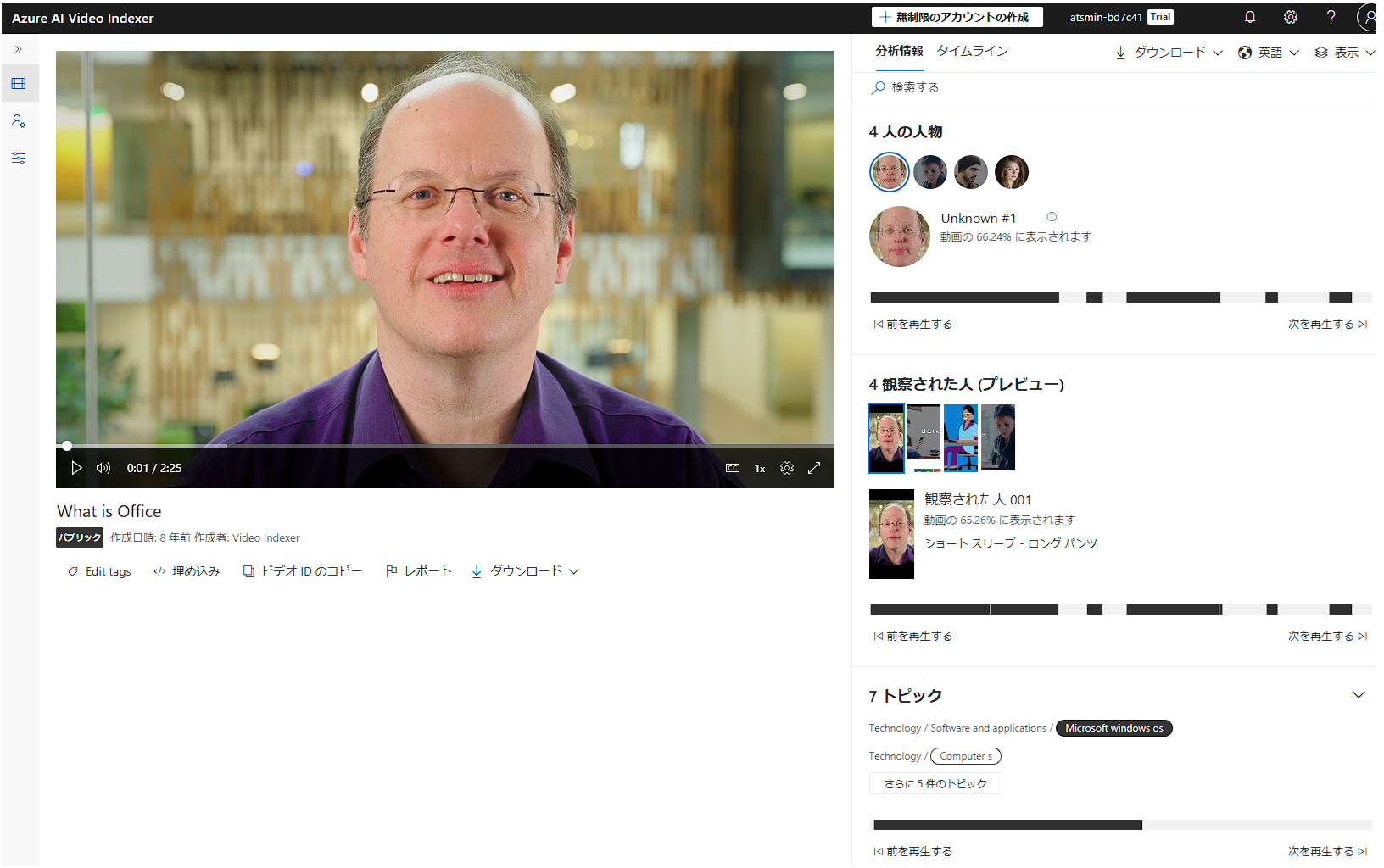Select second person face thumbnail
The height and width of the screenshot is (868, 1384).
pos(930,172)
